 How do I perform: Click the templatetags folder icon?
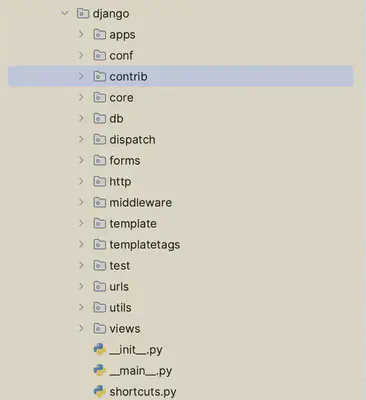[99, 244]
